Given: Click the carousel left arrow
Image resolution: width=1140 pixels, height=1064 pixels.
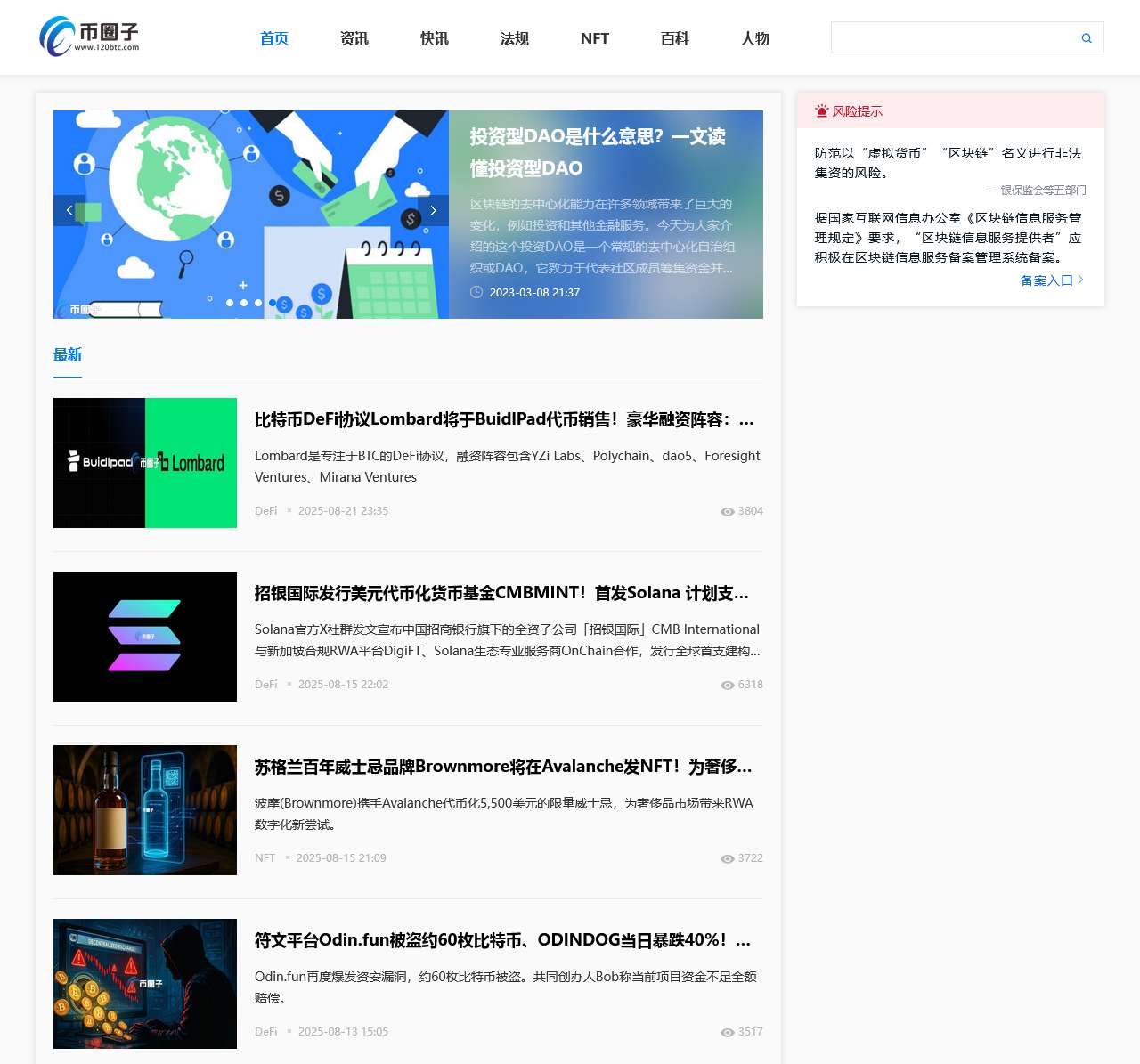Looking at the screenshot, I should [69, 210].
